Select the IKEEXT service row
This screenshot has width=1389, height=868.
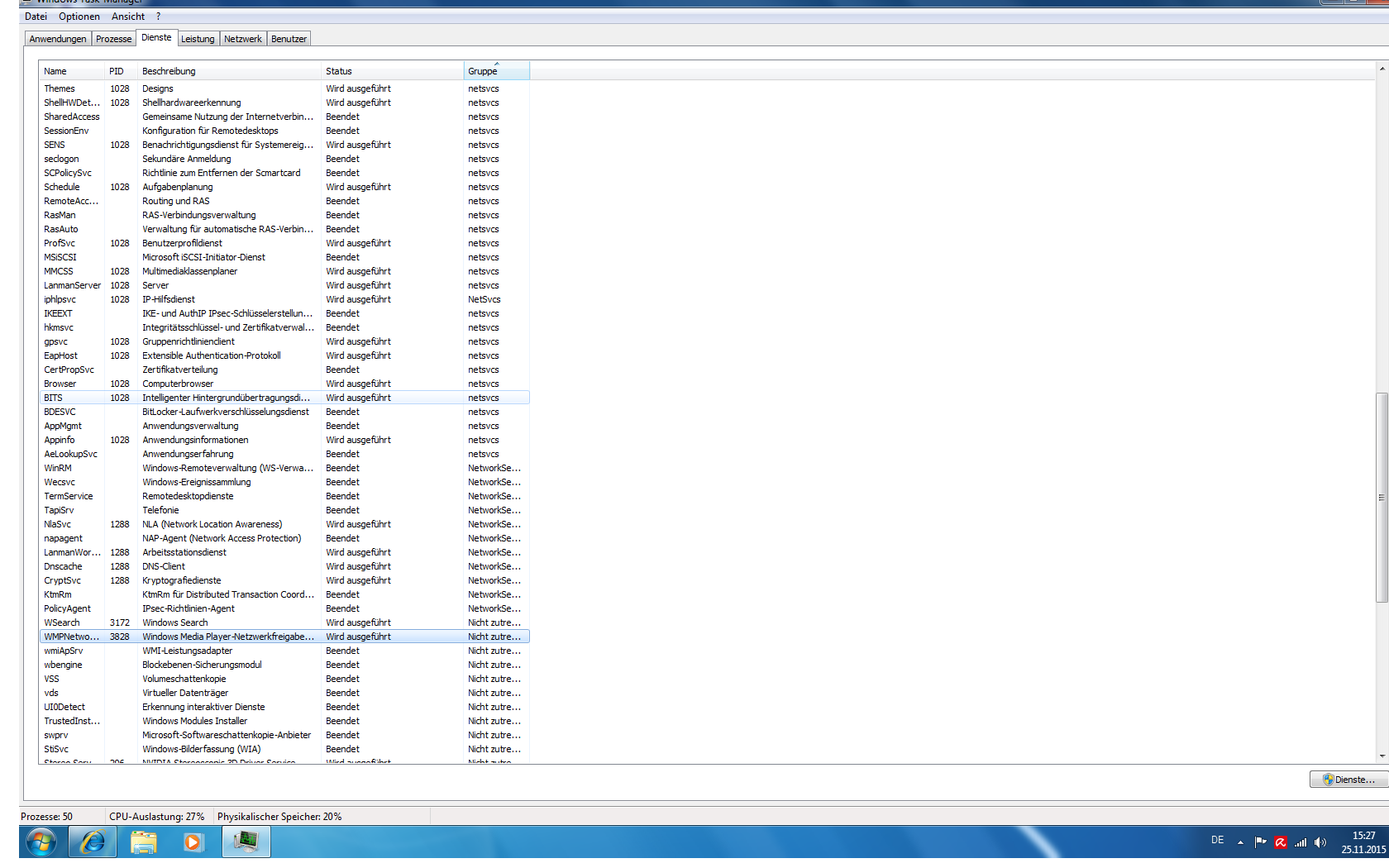tap(284, 313)
